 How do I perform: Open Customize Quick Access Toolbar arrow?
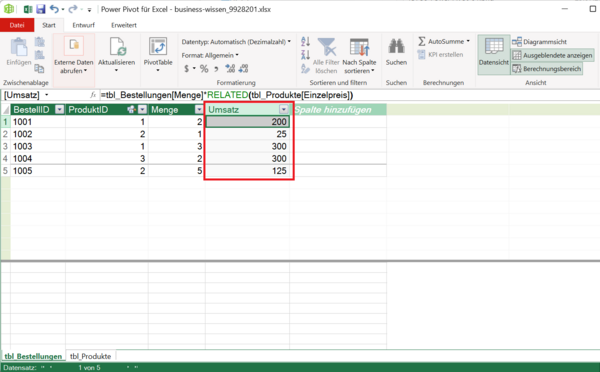click(89, 10)
